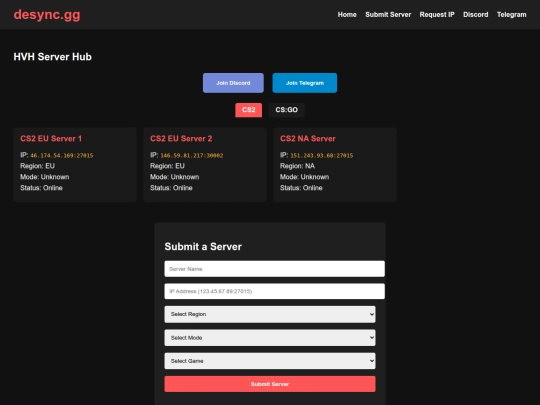
Task: Open the Request IP nav link
Action: coord(437,14)
